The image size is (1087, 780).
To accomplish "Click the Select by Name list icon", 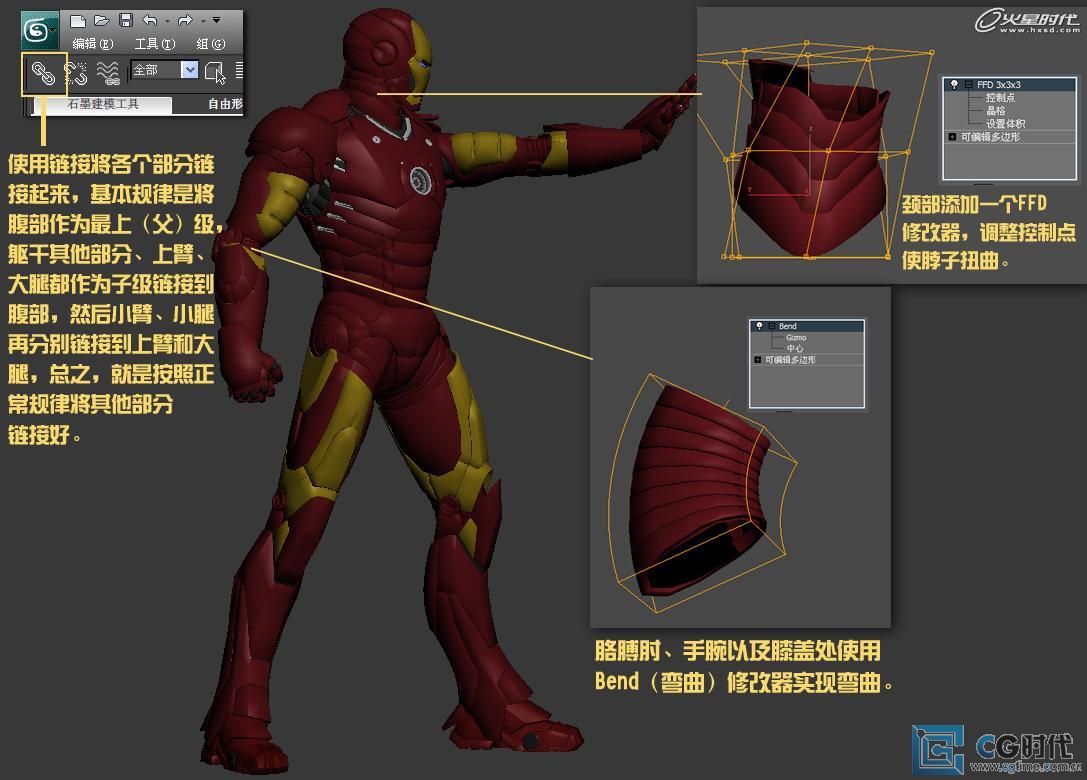I will point(239,71).
